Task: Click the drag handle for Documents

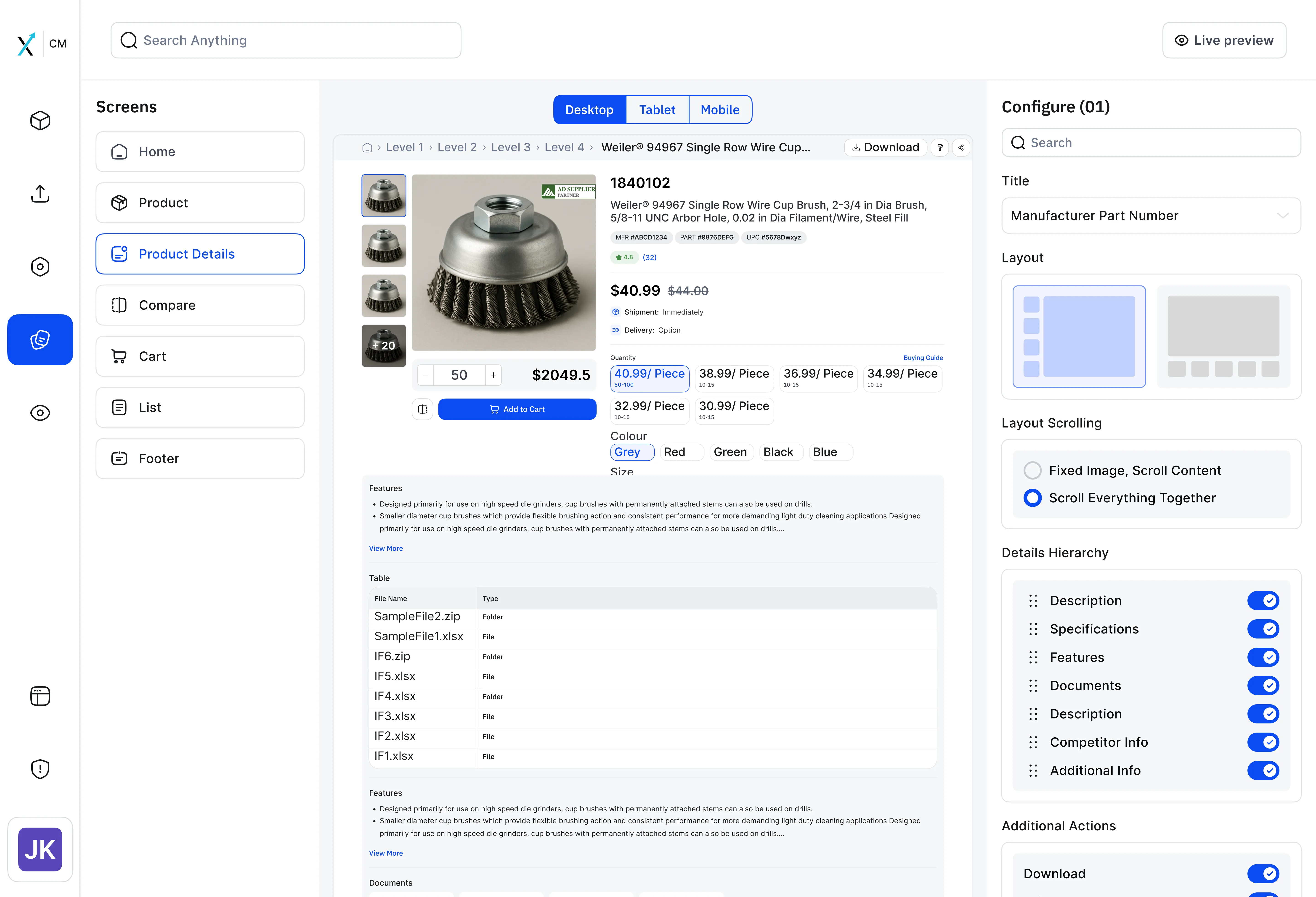Action: point(1033,685)
